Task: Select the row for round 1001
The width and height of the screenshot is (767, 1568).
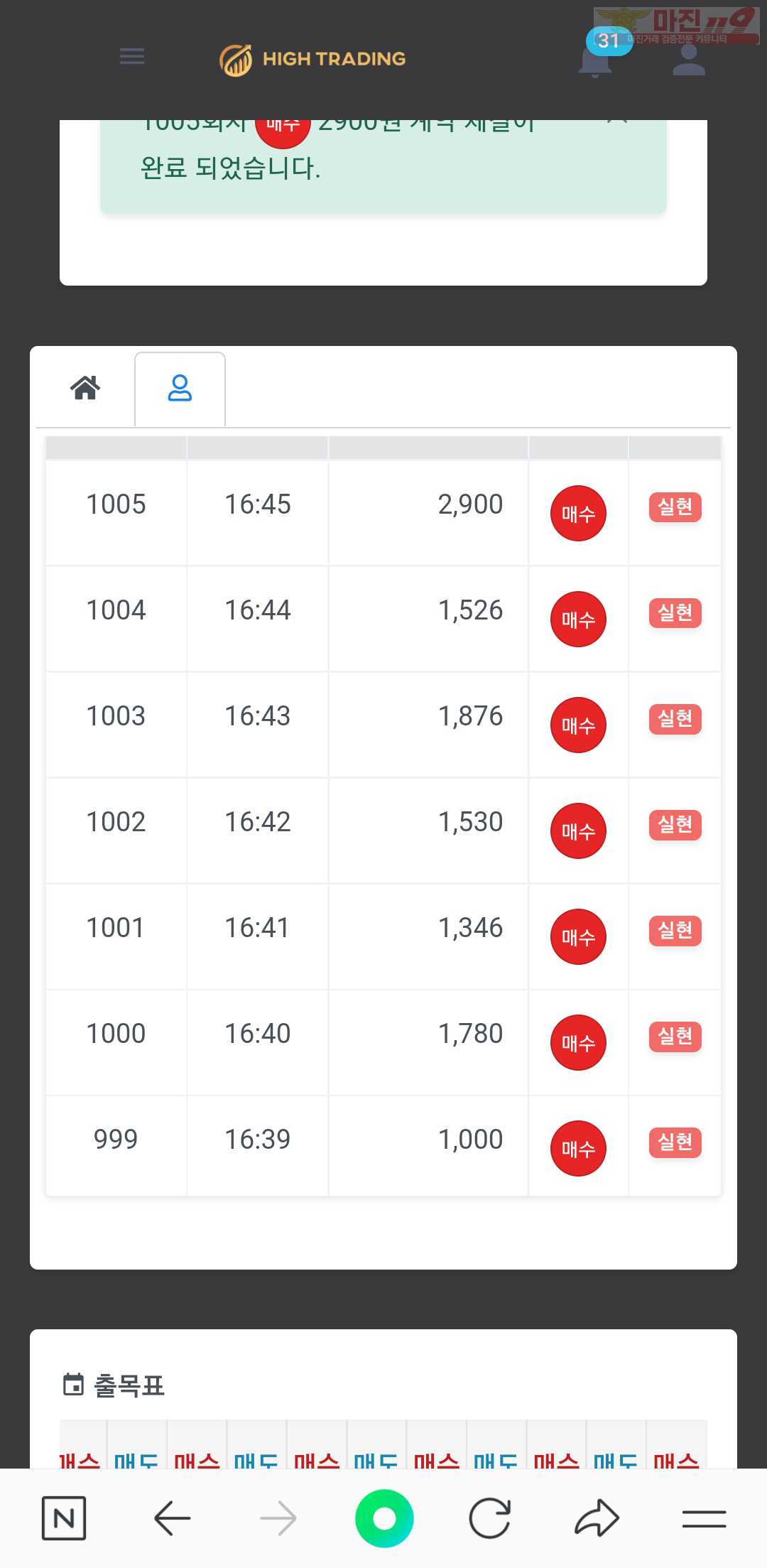Action: 383,936
